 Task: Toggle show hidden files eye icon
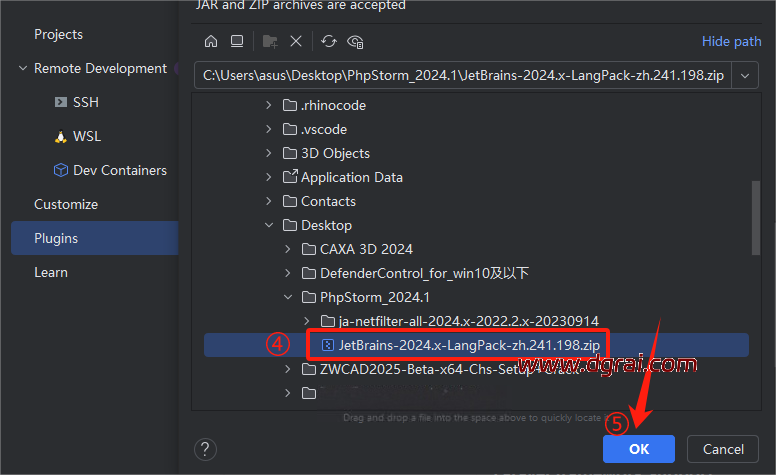click(355, 41)
